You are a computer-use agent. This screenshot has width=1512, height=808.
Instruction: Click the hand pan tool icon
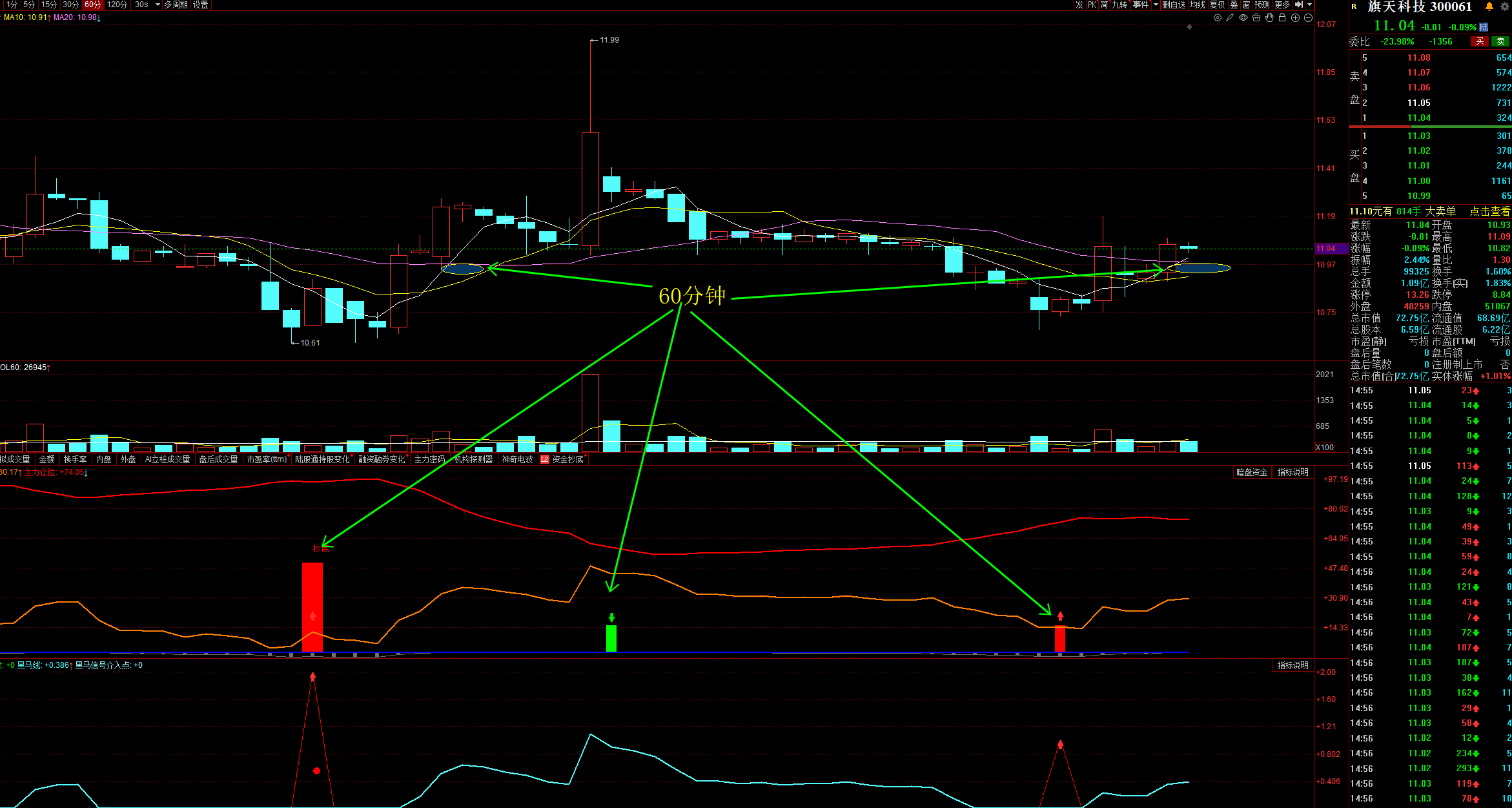click(x=1269, y=18)
